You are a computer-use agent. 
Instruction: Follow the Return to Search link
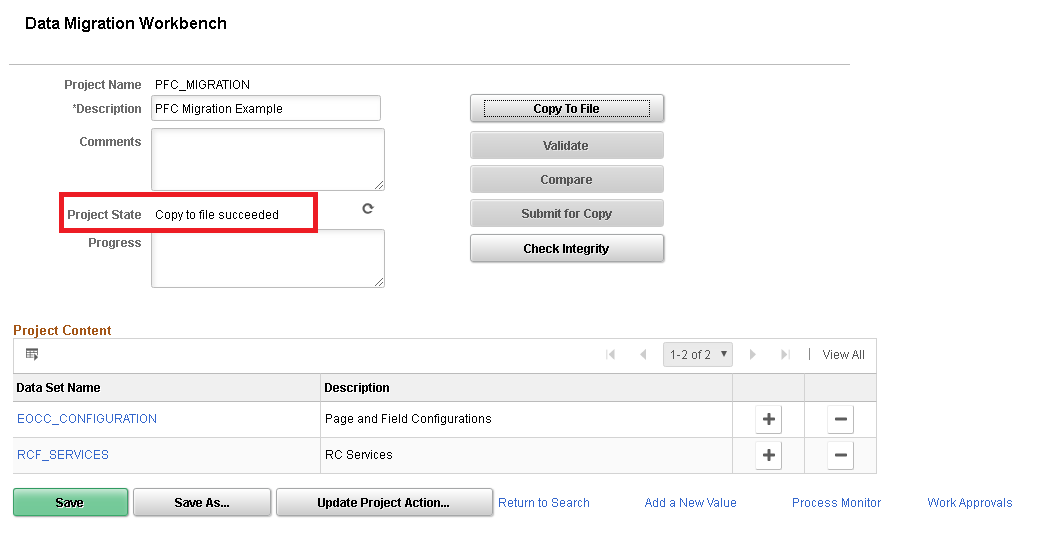click(543, 503)
